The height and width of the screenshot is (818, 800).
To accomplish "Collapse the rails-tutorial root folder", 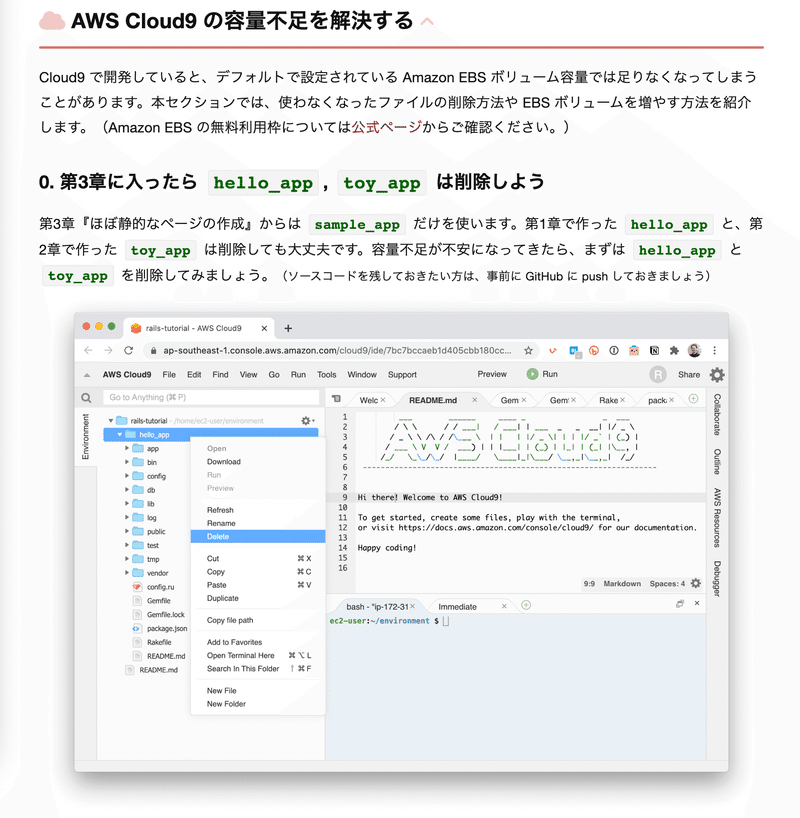I will (111, 420).
